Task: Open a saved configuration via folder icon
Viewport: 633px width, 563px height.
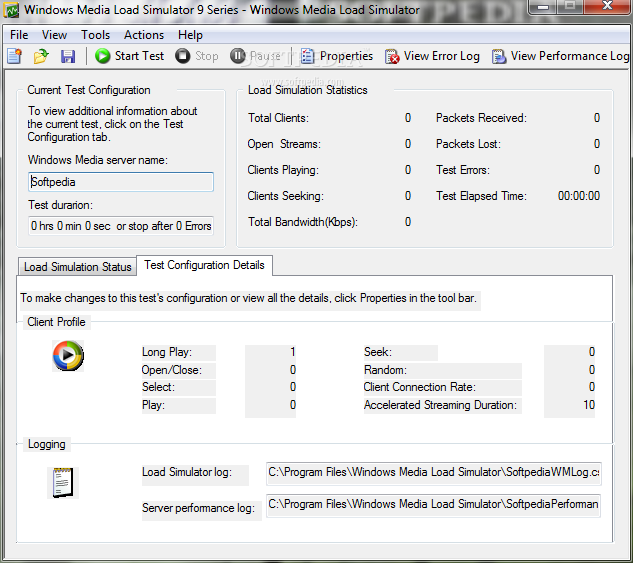Action: (x=41, y=56)
